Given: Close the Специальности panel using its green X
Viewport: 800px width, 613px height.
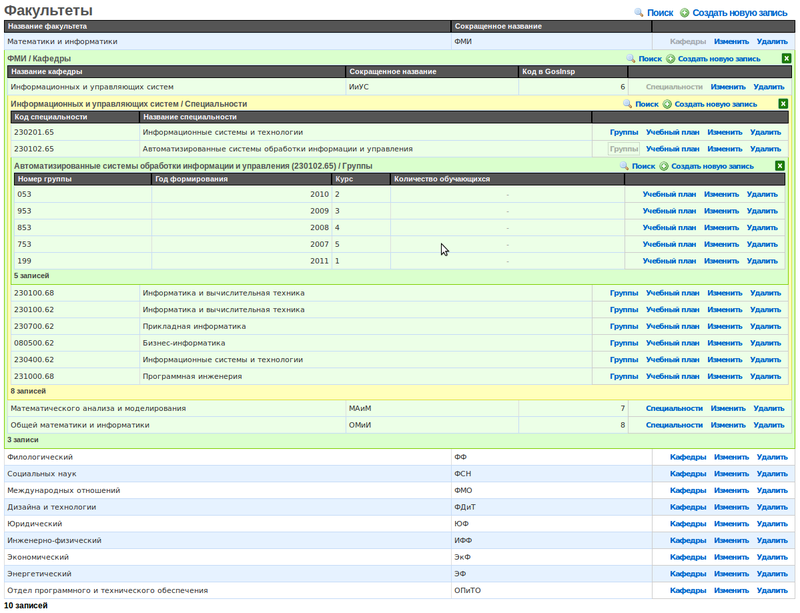Looking at the screenshot, I should (x=783, y=104).
